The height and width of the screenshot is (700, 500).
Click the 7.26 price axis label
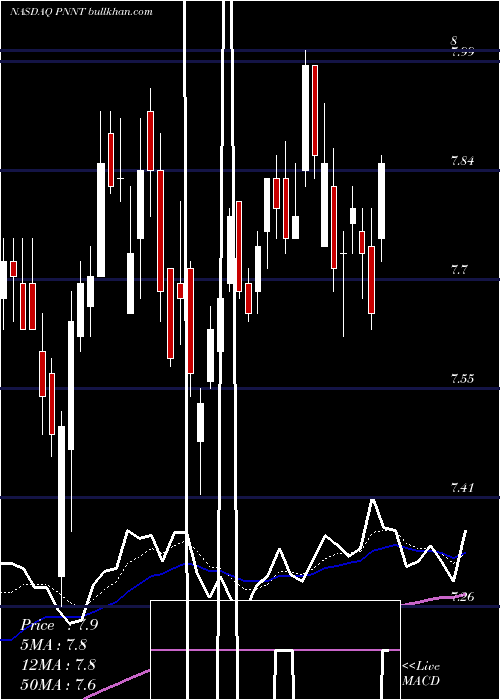(462, 596)
